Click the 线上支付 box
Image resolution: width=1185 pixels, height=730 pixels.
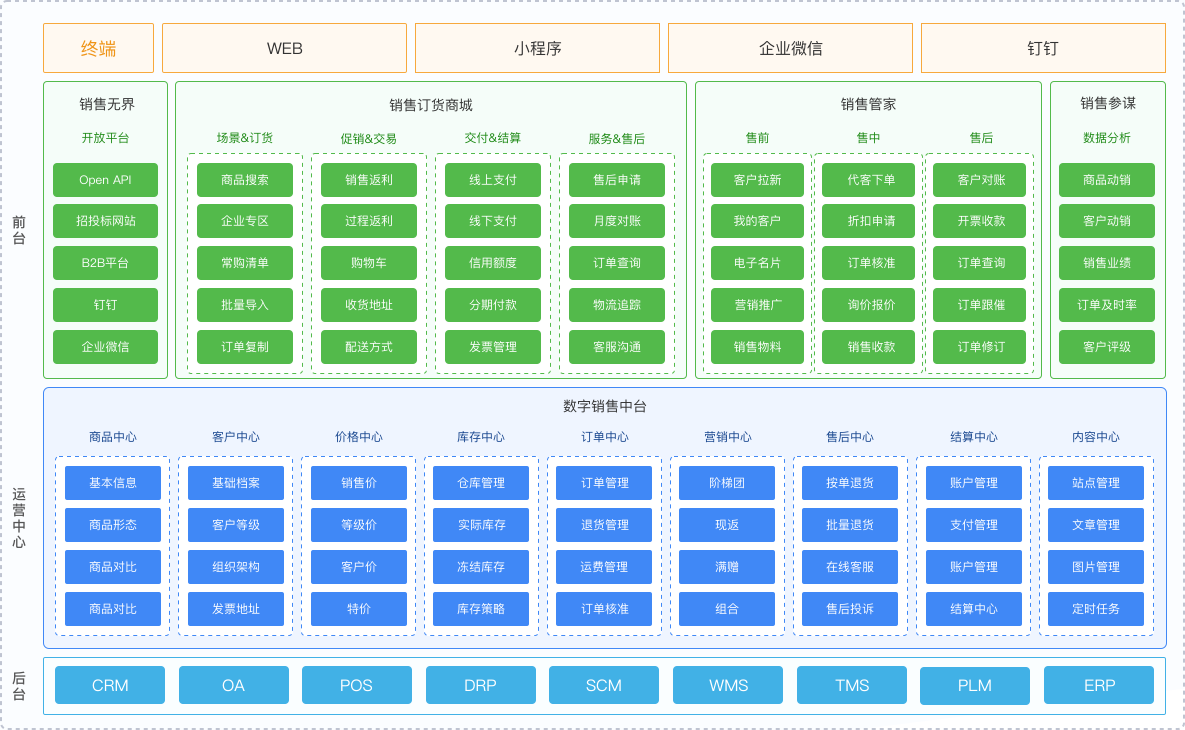pyautogui.click(x=493, y=180)
